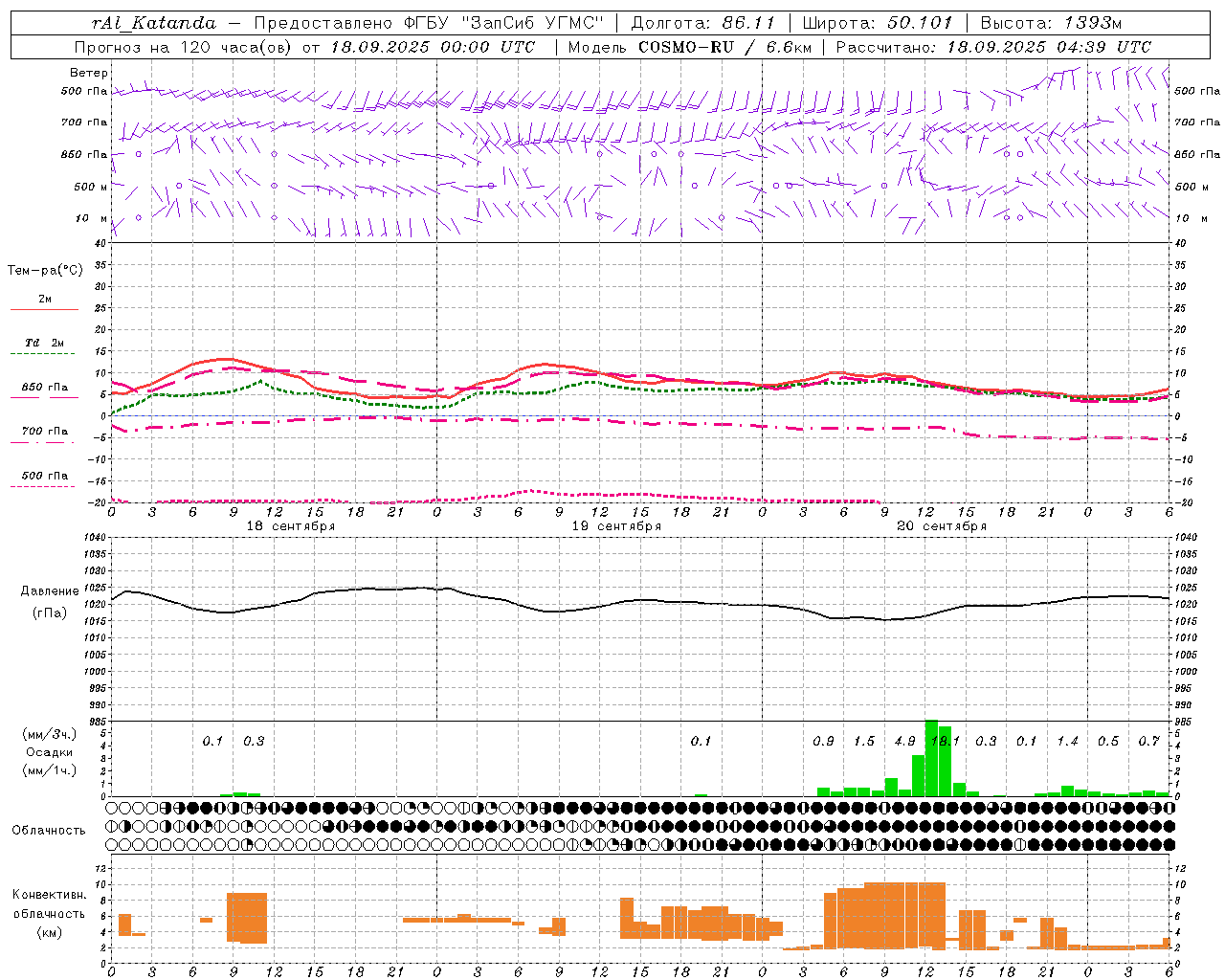Click the 'Прогноз на 120 часа(ов)' forecast header
Screen dimensions: 1225x980
185,47
